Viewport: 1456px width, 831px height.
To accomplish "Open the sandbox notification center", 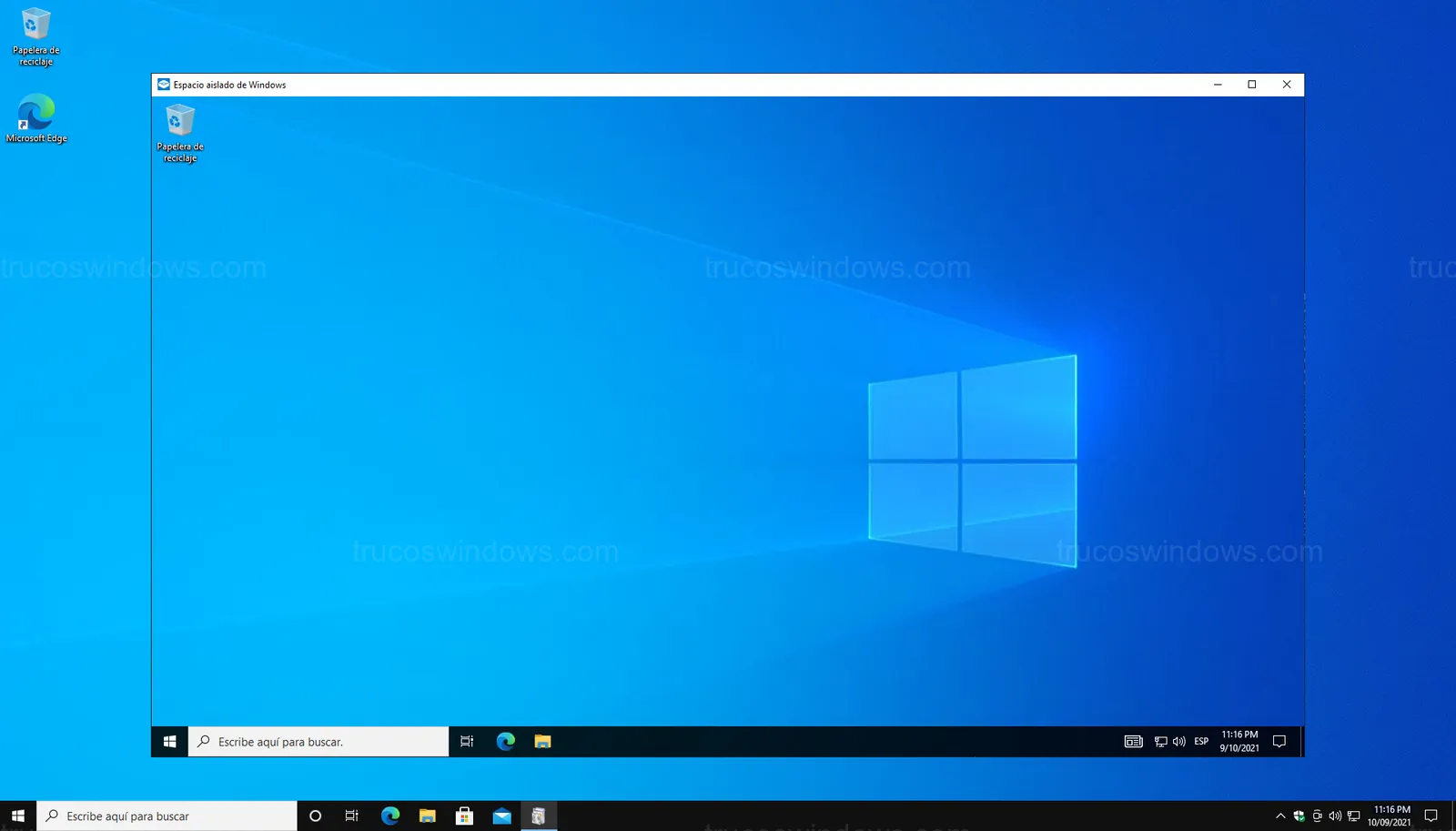I will (1279, 742).
